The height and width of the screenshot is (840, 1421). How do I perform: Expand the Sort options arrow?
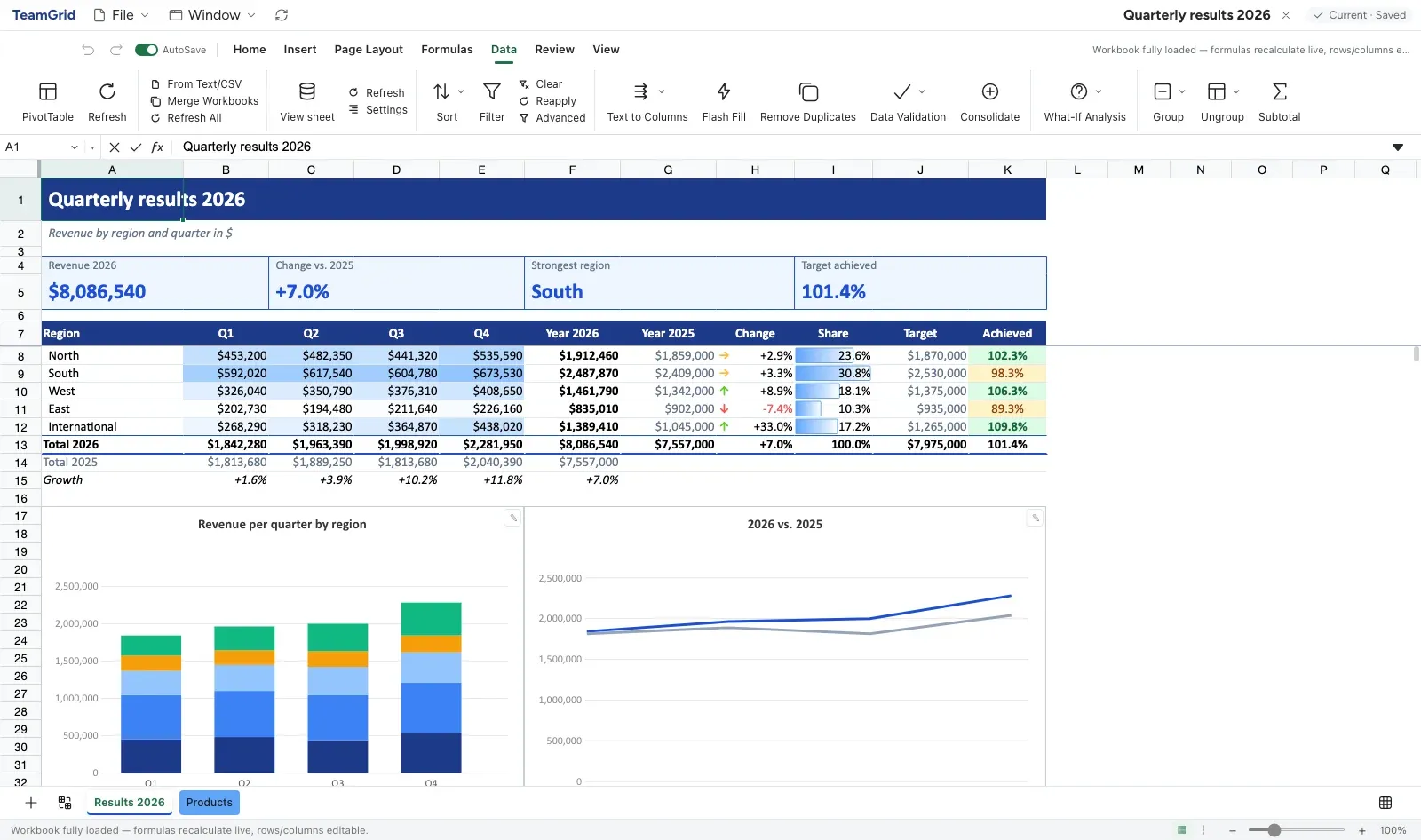tap(461, 91)
